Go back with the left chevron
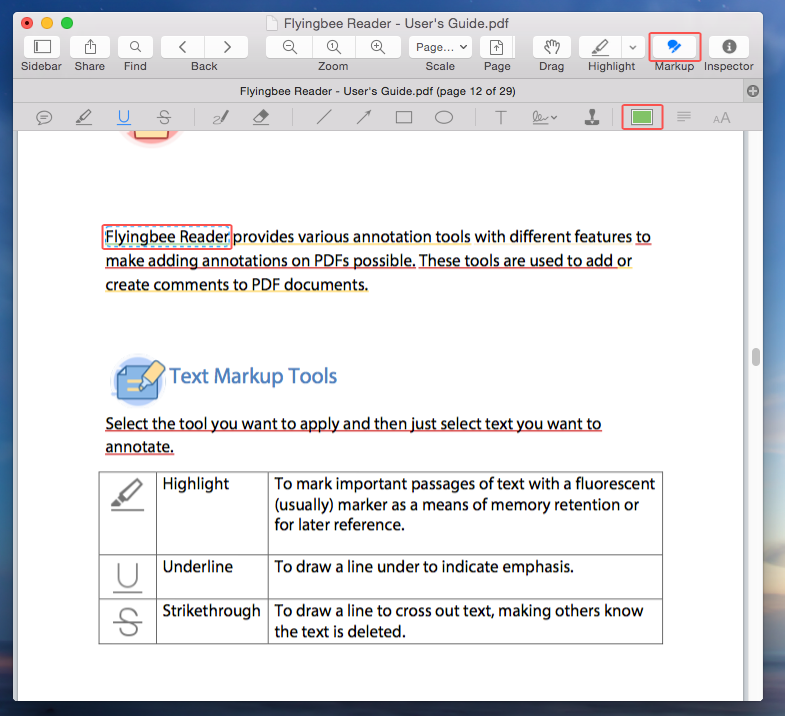Screen dimensions: 785x716 pyautogui.click(x=183, y=47)
